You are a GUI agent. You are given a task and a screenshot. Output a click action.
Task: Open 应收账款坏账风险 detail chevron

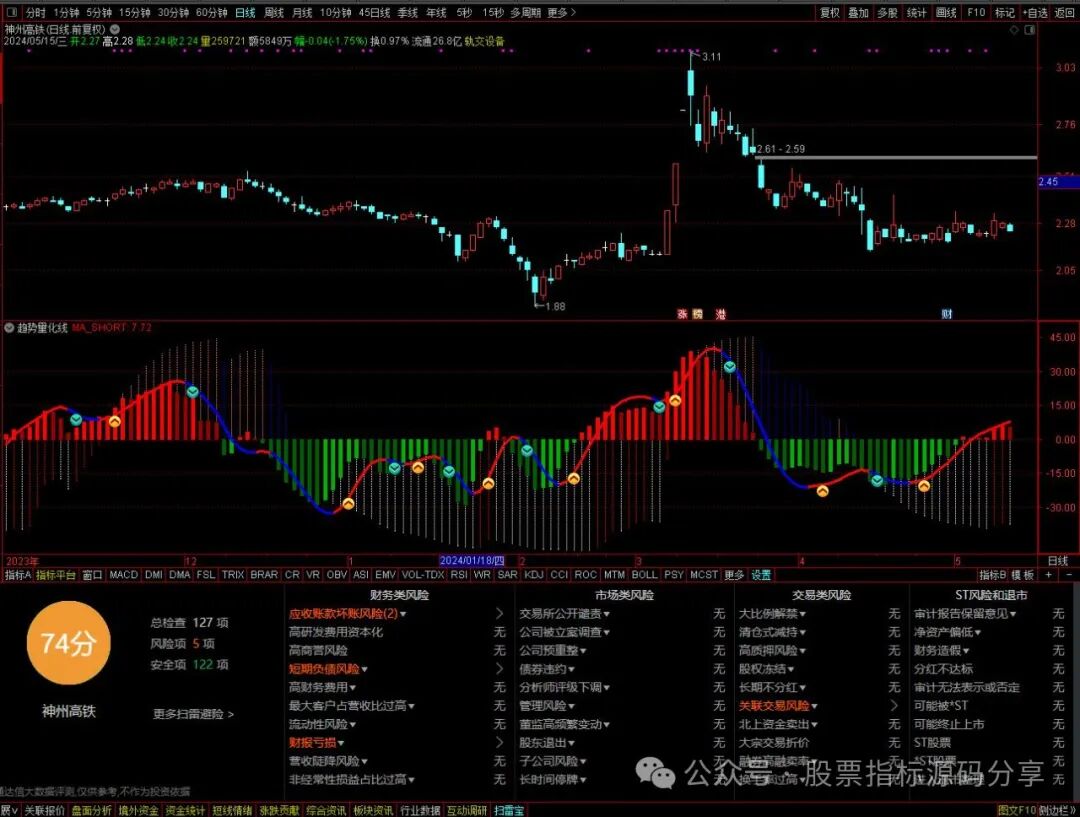(x=499, y=613)
